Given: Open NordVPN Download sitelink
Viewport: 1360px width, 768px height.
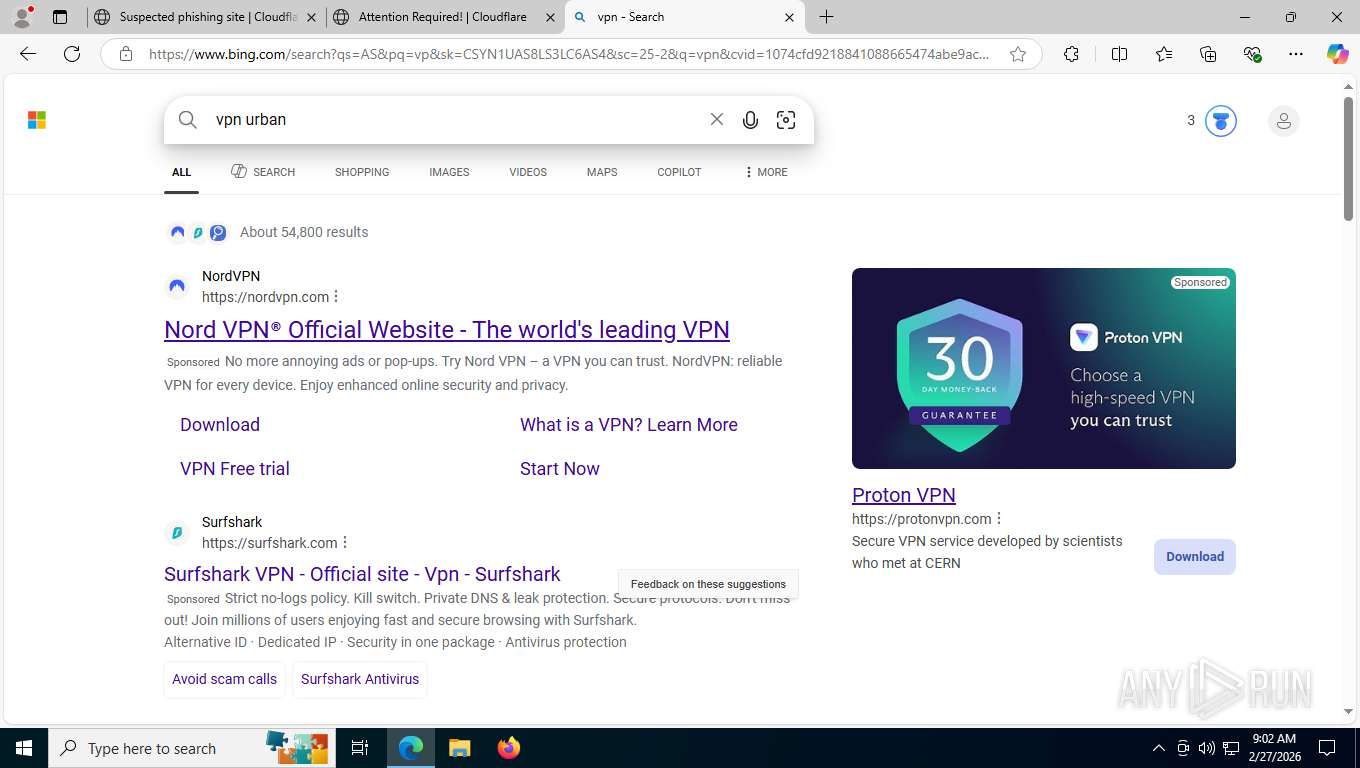Looking at the screenshot, I should (x=220, y=425).
